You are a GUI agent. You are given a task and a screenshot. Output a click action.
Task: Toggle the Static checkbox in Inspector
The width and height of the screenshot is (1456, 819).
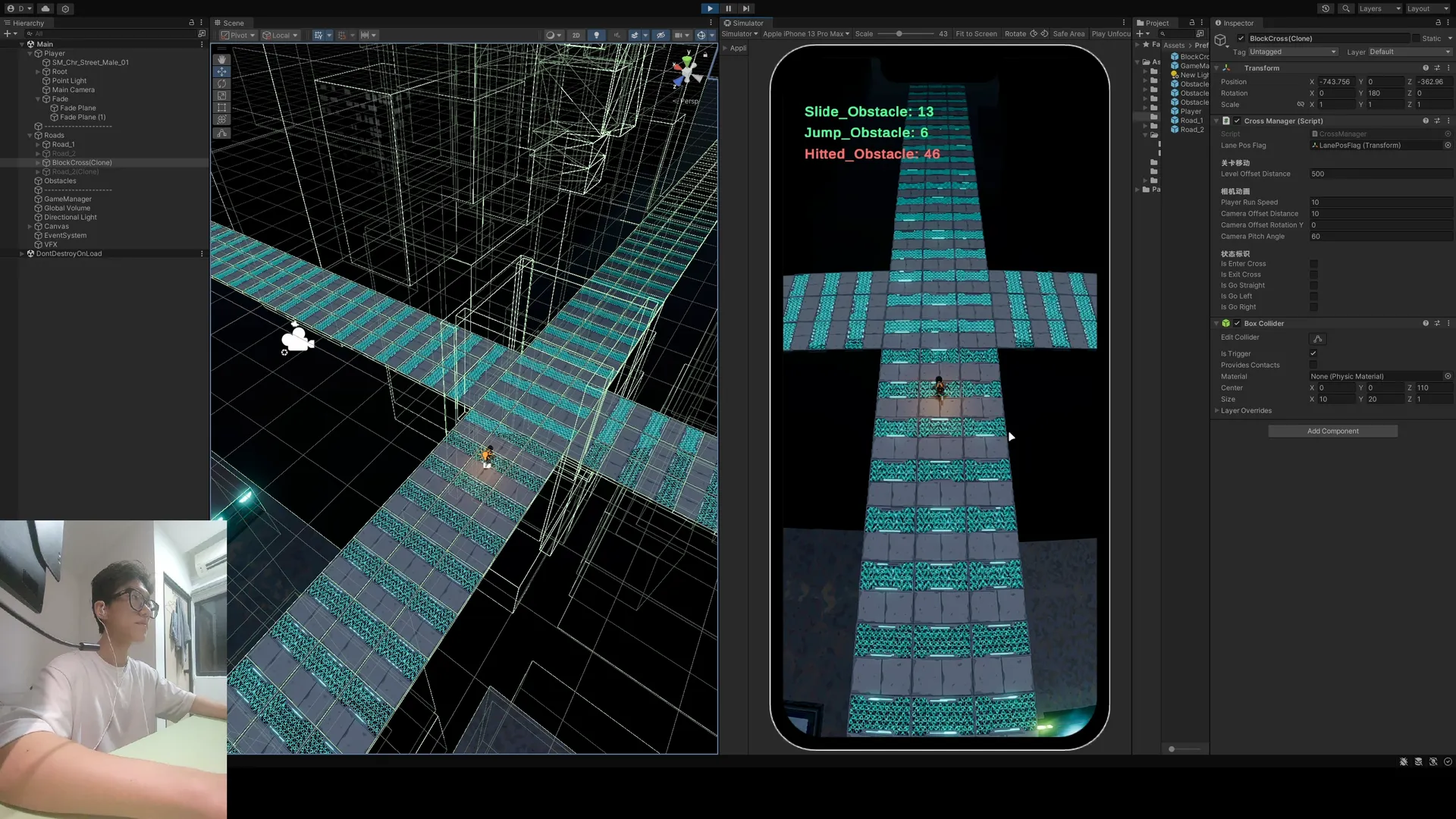pyautogui.click(x=1416, y=39)
